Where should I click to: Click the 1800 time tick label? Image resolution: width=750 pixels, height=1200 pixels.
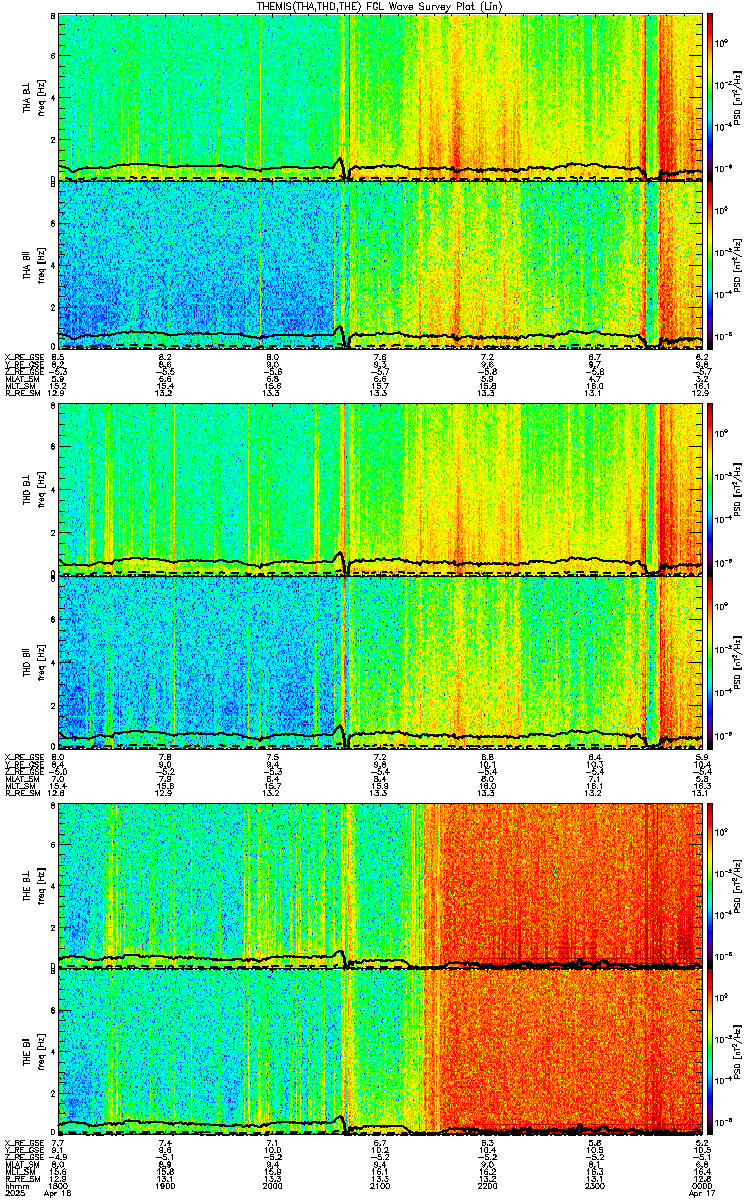coord(58,1184)
